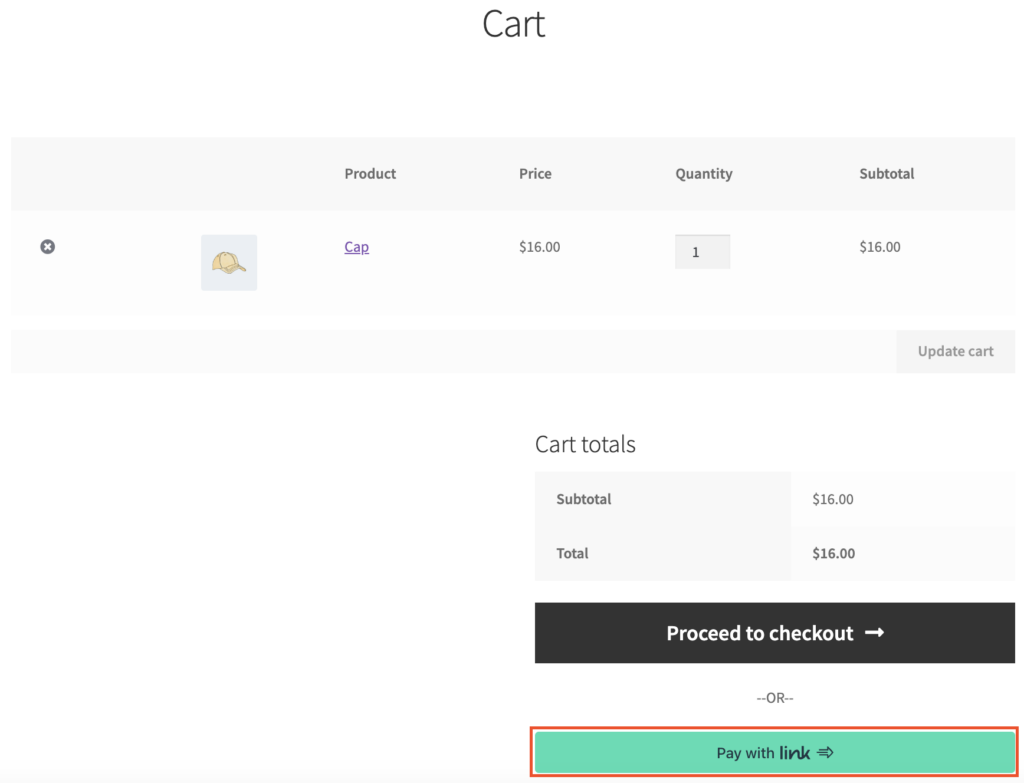
Task: Click the Cart page title
Action: (513, 24)
